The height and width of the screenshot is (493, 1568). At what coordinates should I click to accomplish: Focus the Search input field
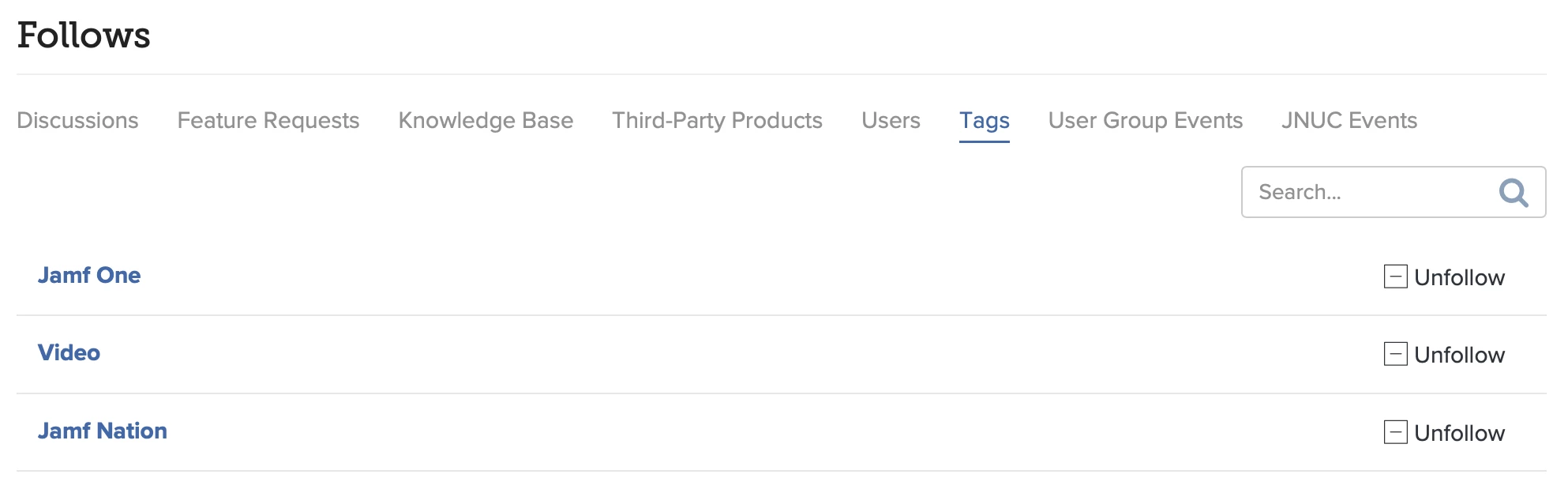pos(1394,192)
